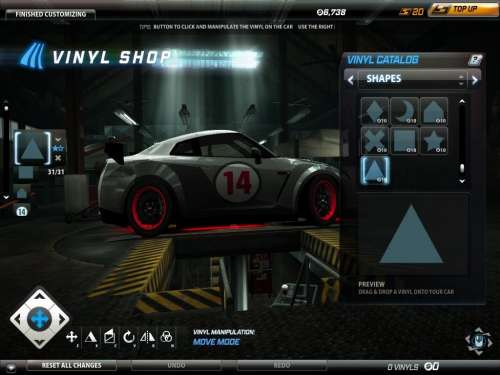Choose the X cross shape vinyl

pos(375,140)
